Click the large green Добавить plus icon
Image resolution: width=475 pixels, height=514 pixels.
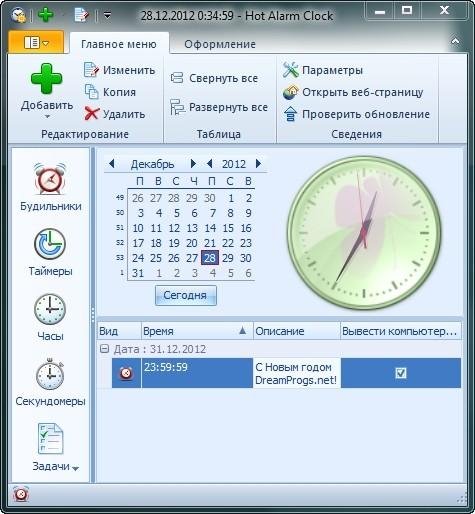[47, 79]
